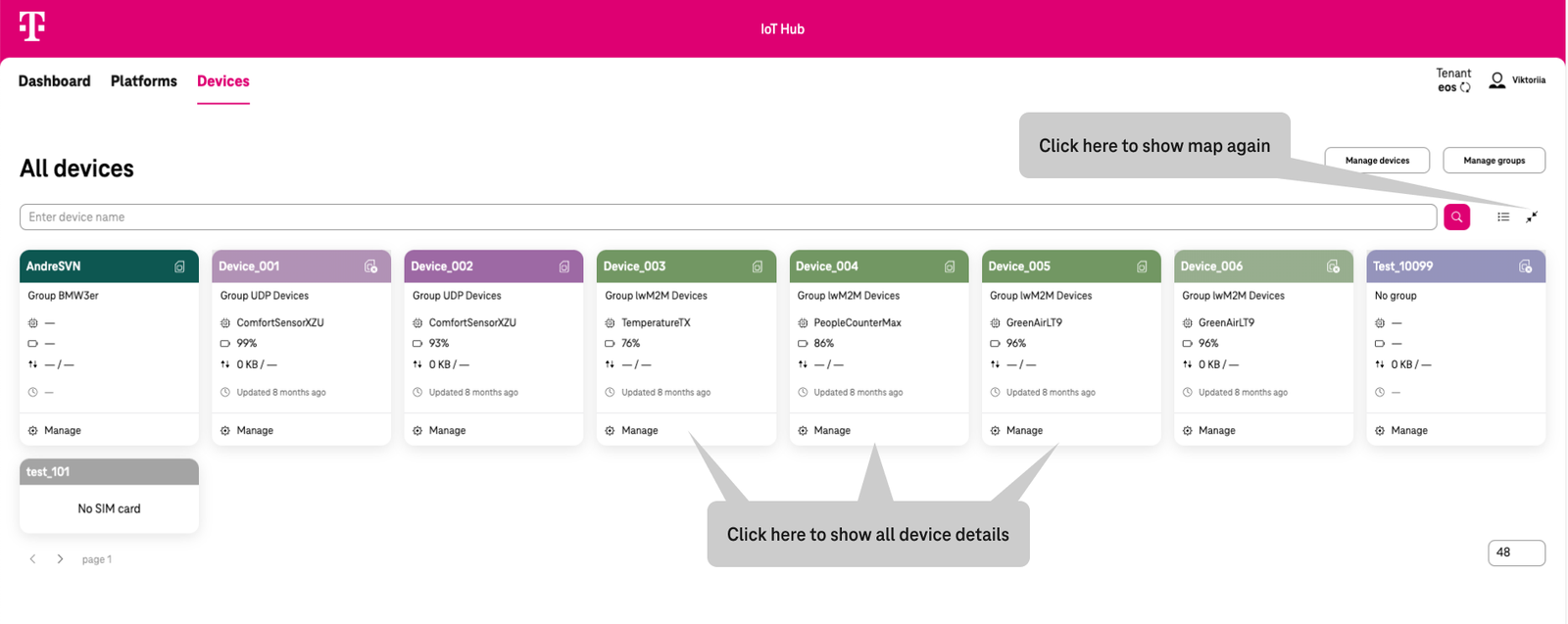Go to next page arrow
1568x624 pixels.
click(60, 559)
